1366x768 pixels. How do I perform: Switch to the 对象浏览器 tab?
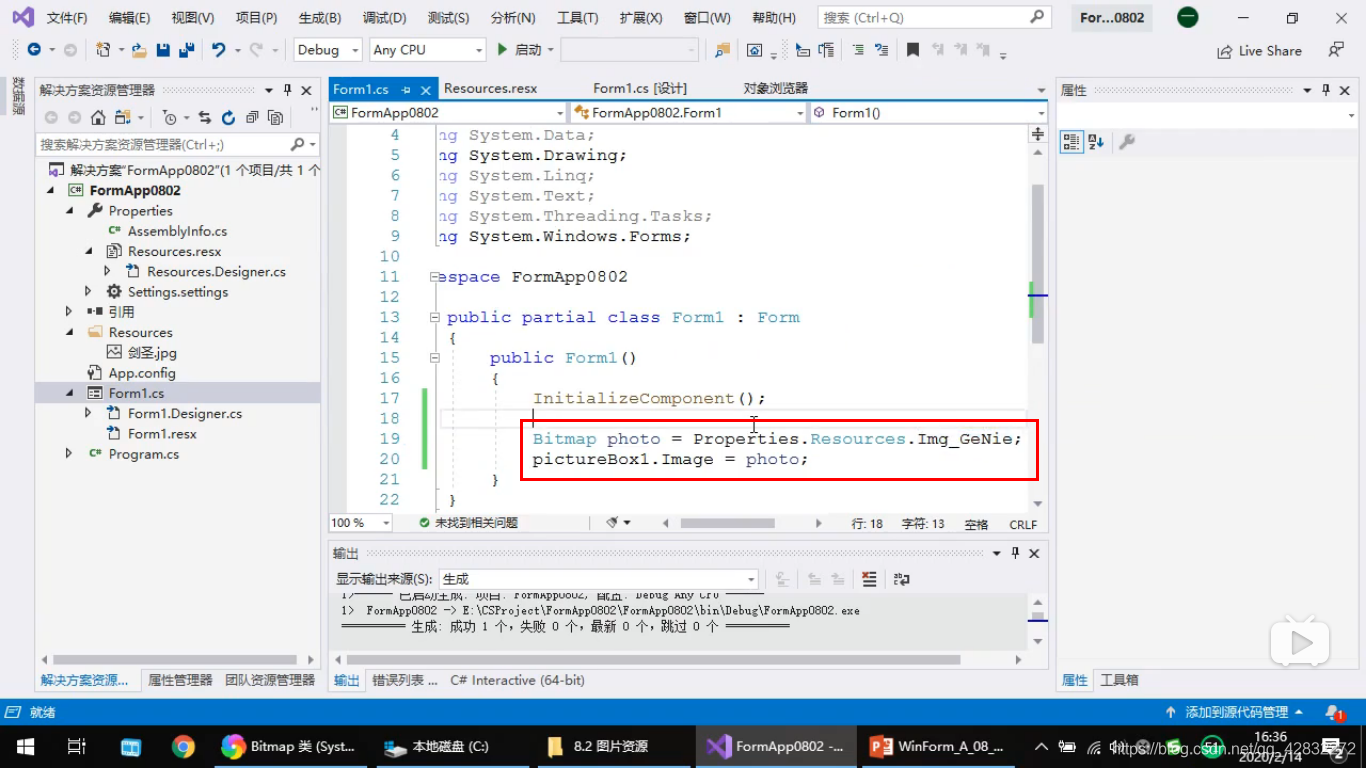coord(776,89)
